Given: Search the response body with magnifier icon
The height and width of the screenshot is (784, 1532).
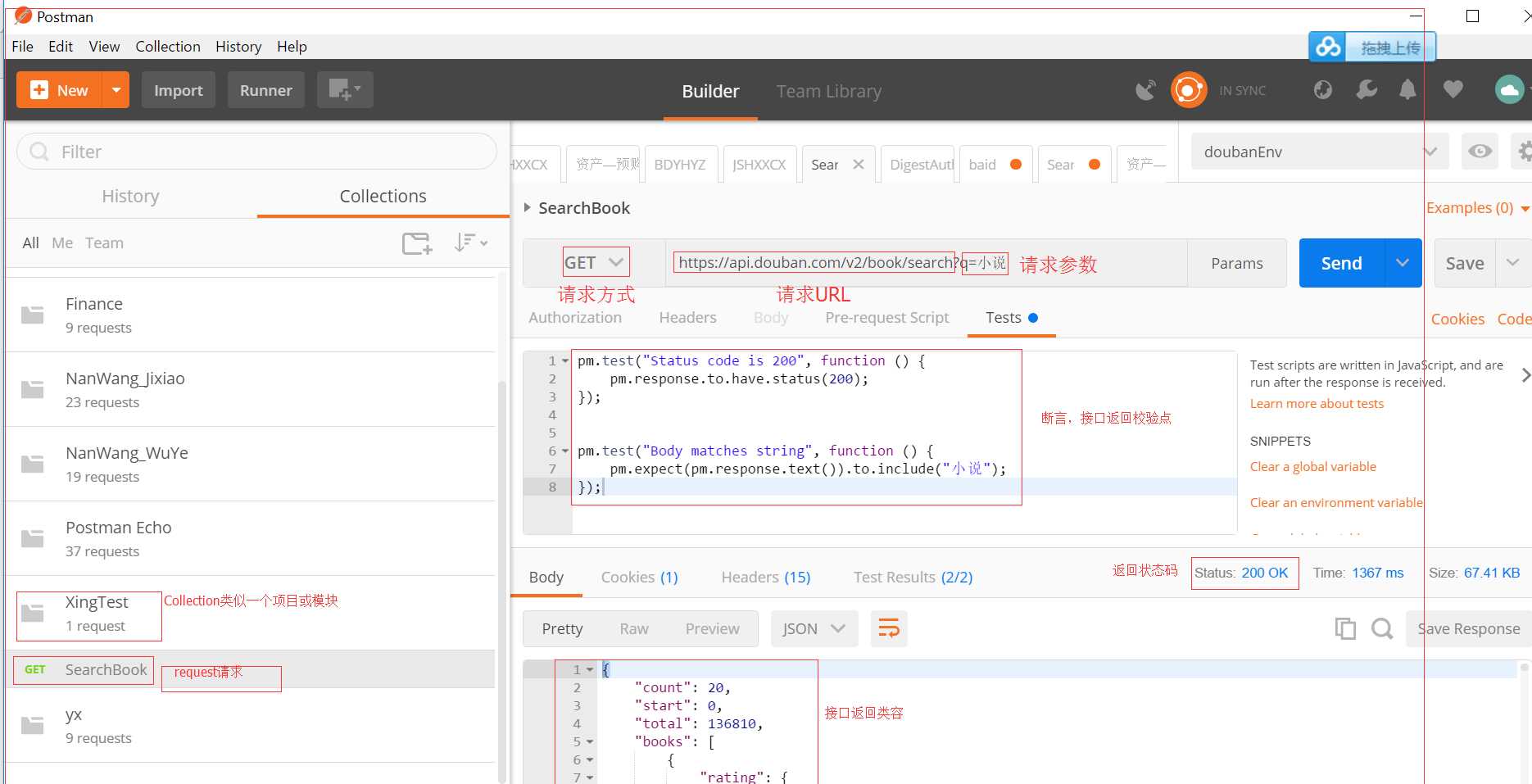Looking at the screenshot, I should pyautogui.click(x=1382, y=628).
